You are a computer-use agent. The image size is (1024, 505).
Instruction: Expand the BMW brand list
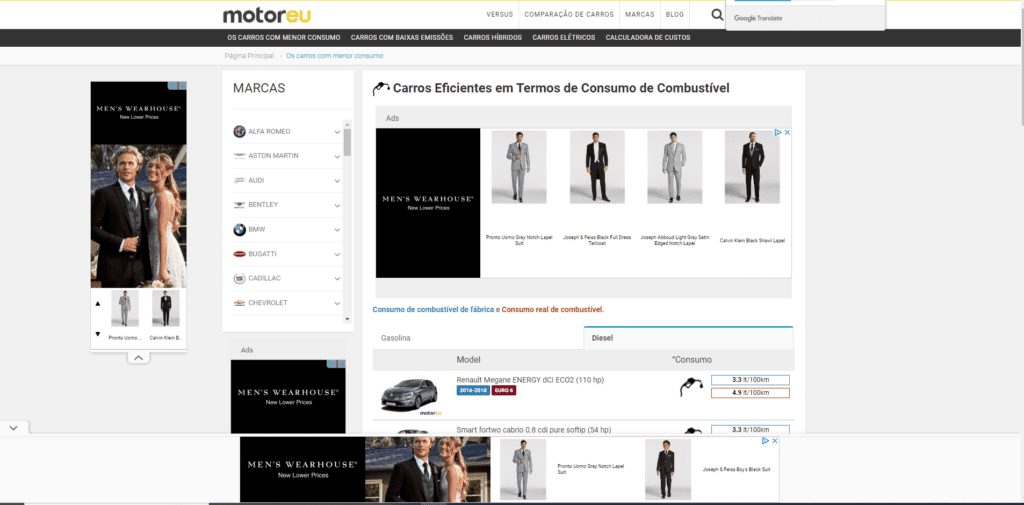tap(337, 230)
